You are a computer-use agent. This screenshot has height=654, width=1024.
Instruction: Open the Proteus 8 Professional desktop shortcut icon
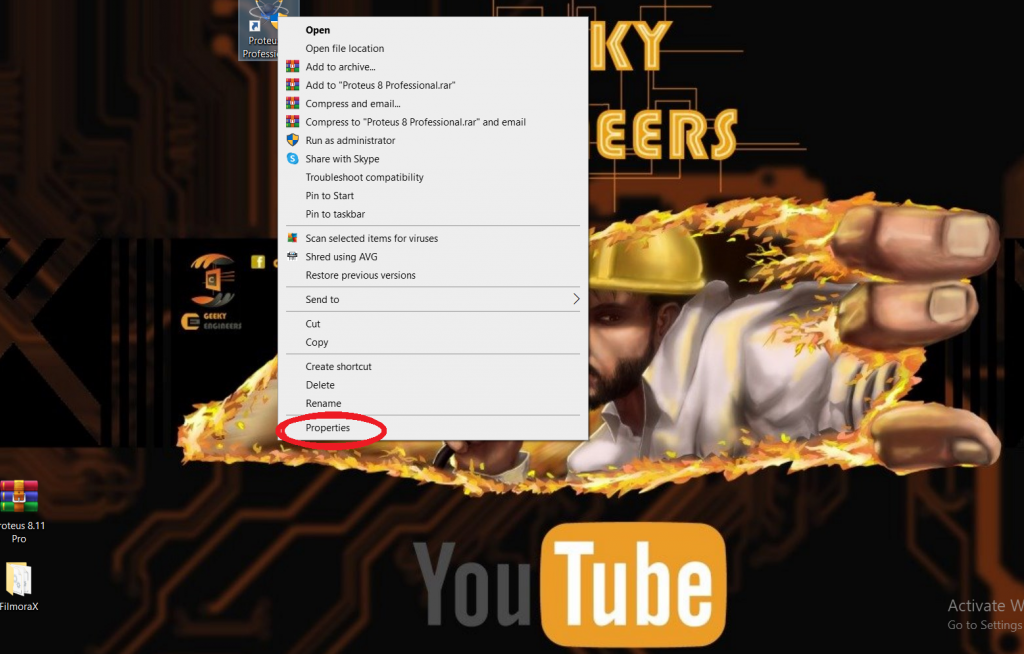259,30
